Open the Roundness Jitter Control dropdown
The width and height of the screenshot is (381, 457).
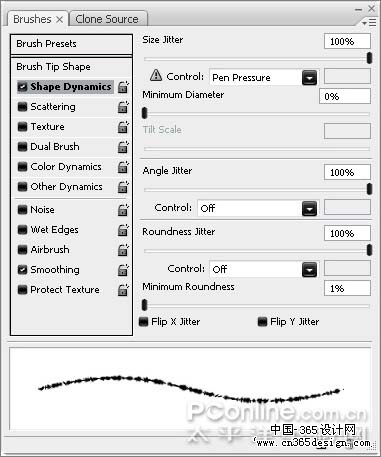pyautogui.click(x=263, y=269)
